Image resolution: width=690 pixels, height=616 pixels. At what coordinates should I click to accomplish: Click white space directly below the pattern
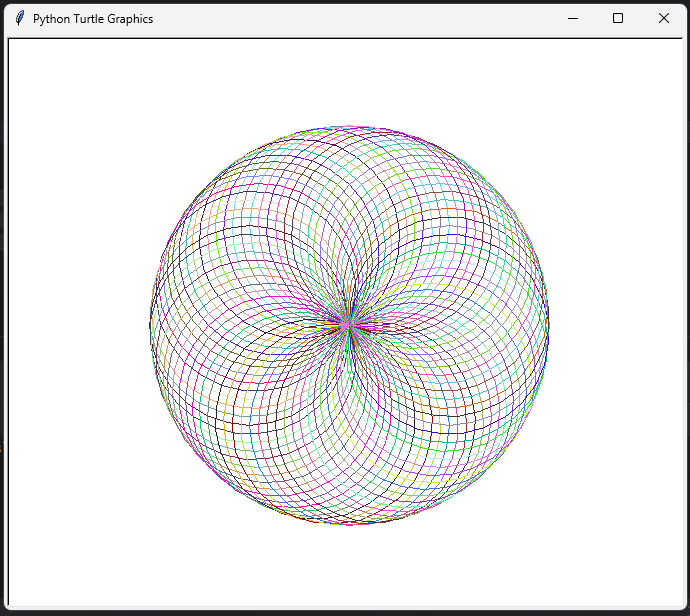pos(348,566)
